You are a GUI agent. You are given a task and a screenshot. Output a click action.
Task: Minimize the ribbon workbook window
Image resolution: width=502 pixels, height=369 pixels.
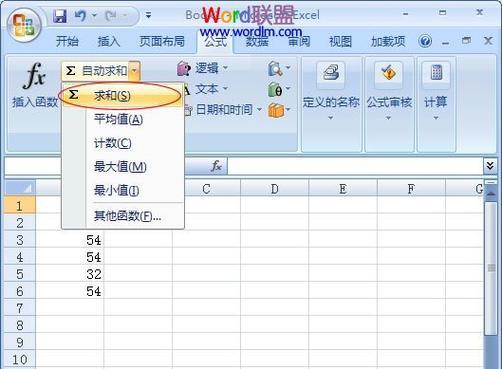pos(446,42)
